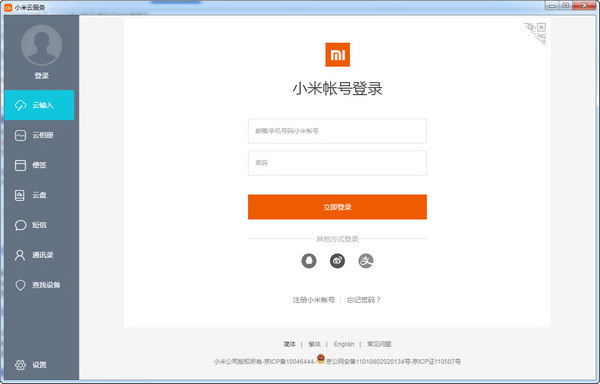Select the 云输入 cloud icon

[20, 105]
